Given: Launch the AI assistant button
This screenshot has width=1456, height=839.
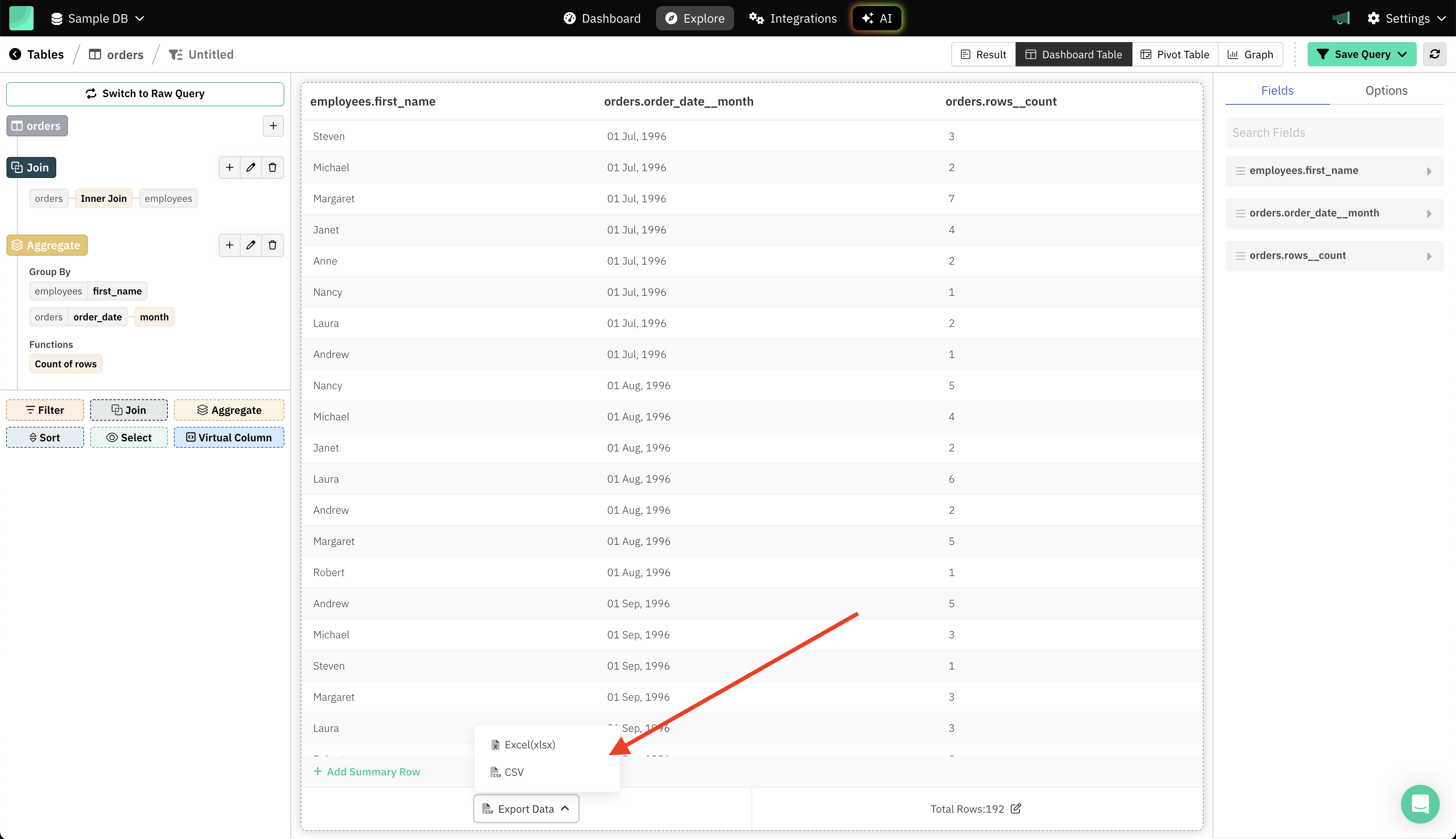Looking at the screenshot, I should point(876,19).
